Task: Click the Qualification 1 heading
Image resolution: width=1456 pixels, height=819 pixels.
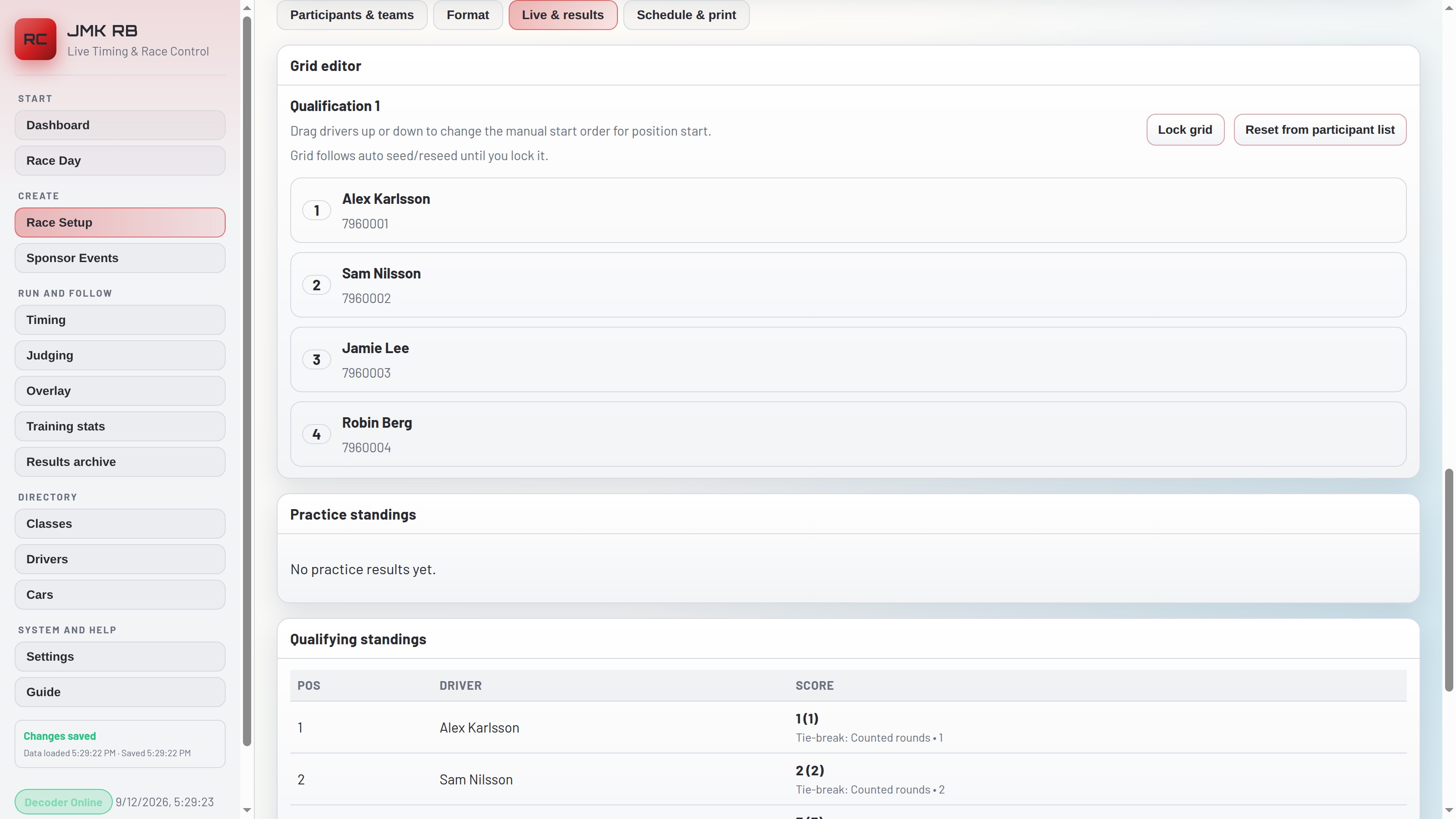Action: (335, 106)
